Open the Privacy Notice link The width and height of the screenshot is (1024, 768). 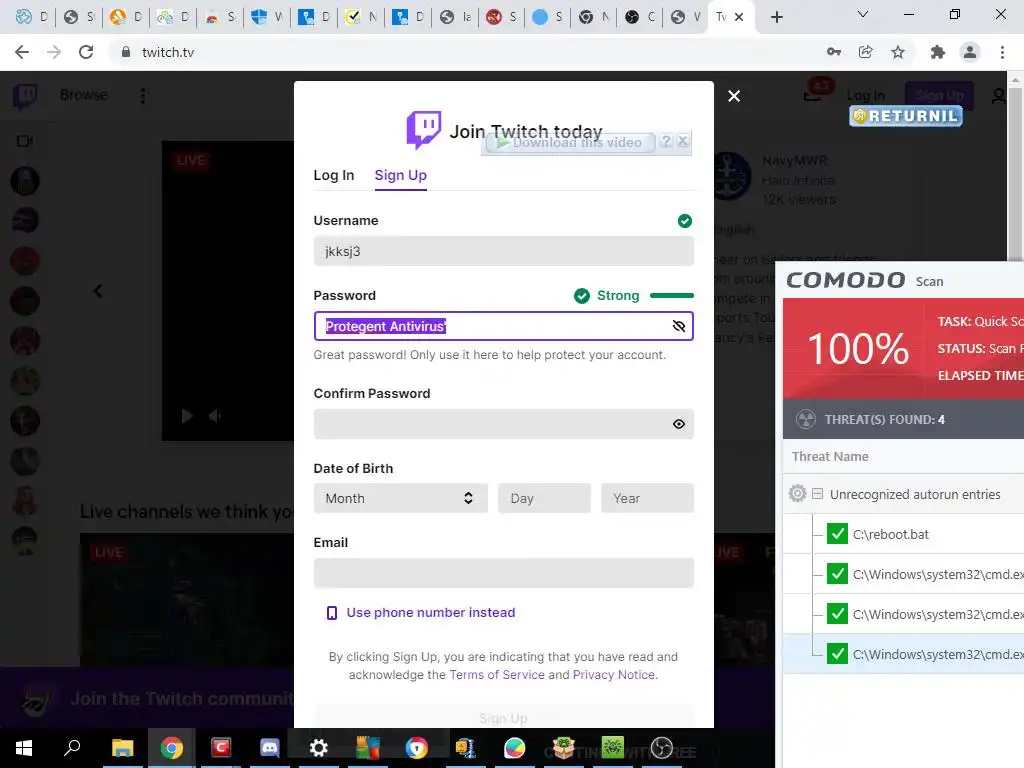pyautogui.click(x=614, y=675)
